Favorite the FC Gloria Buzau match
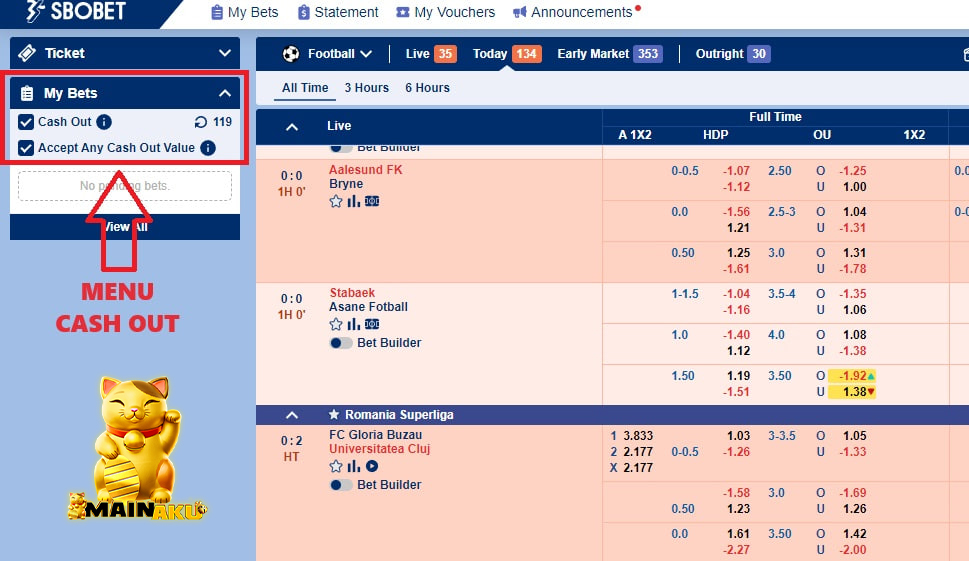This screenshot has height=561, width=969. click(336, 466)
